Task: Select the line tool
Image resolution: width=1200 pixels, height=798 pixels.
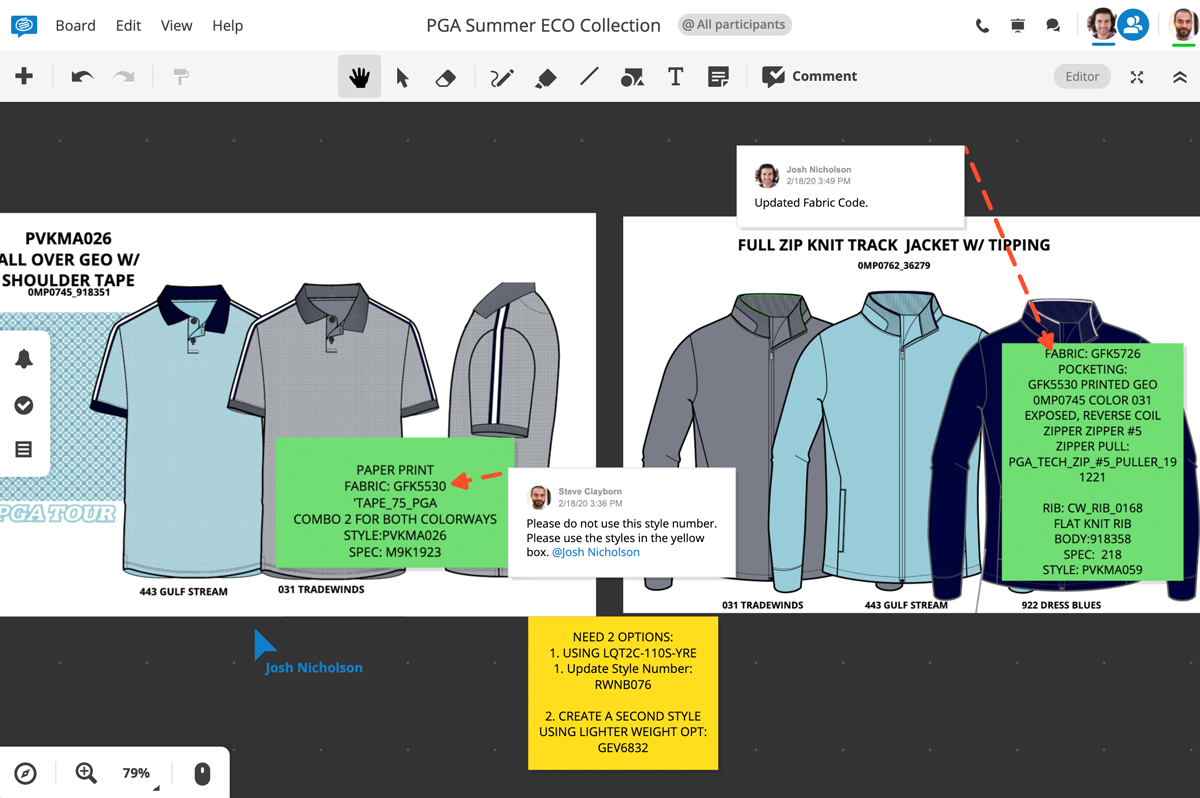Action: pos(589,76)
